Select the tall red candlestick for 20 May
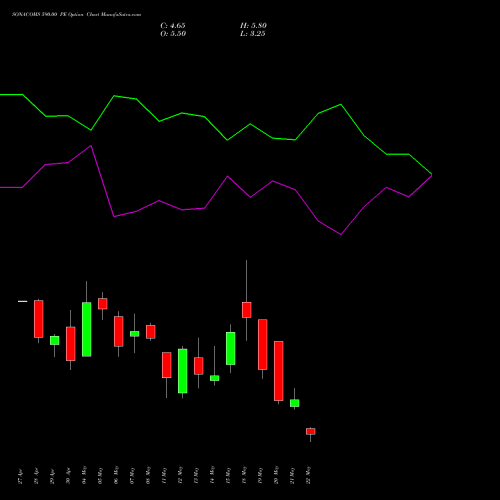 coord(279,371)
